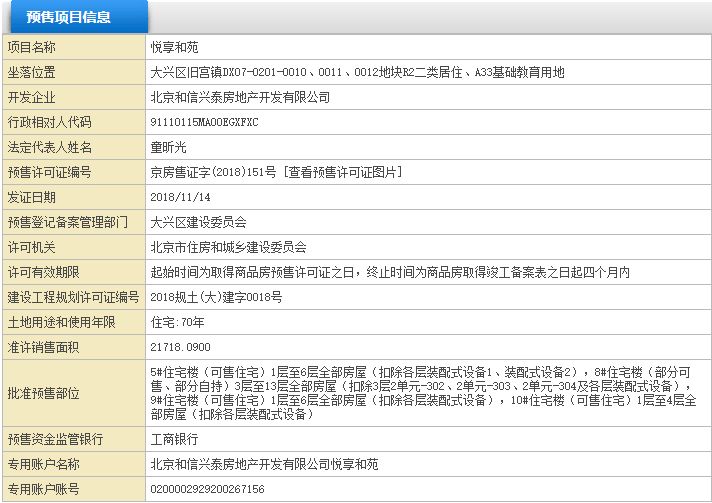712x503 pixels.
Task: Select developer name 北京和信兴泰房地产开发有限公司 in 开发企业 row
Action: (x=240, y=97)
